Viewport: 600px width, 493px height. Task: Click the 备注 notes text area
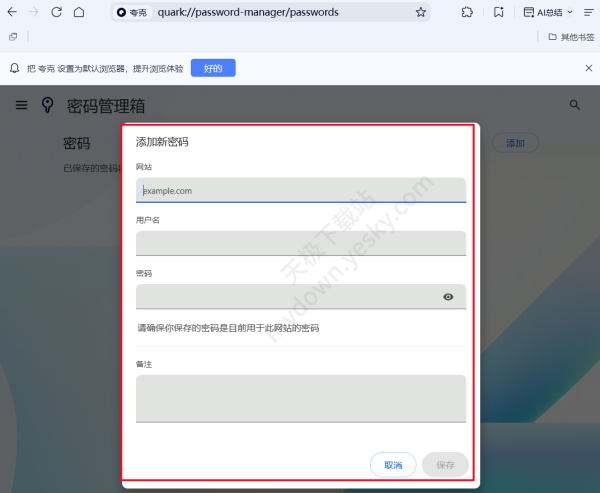click(x=300, y=398)
